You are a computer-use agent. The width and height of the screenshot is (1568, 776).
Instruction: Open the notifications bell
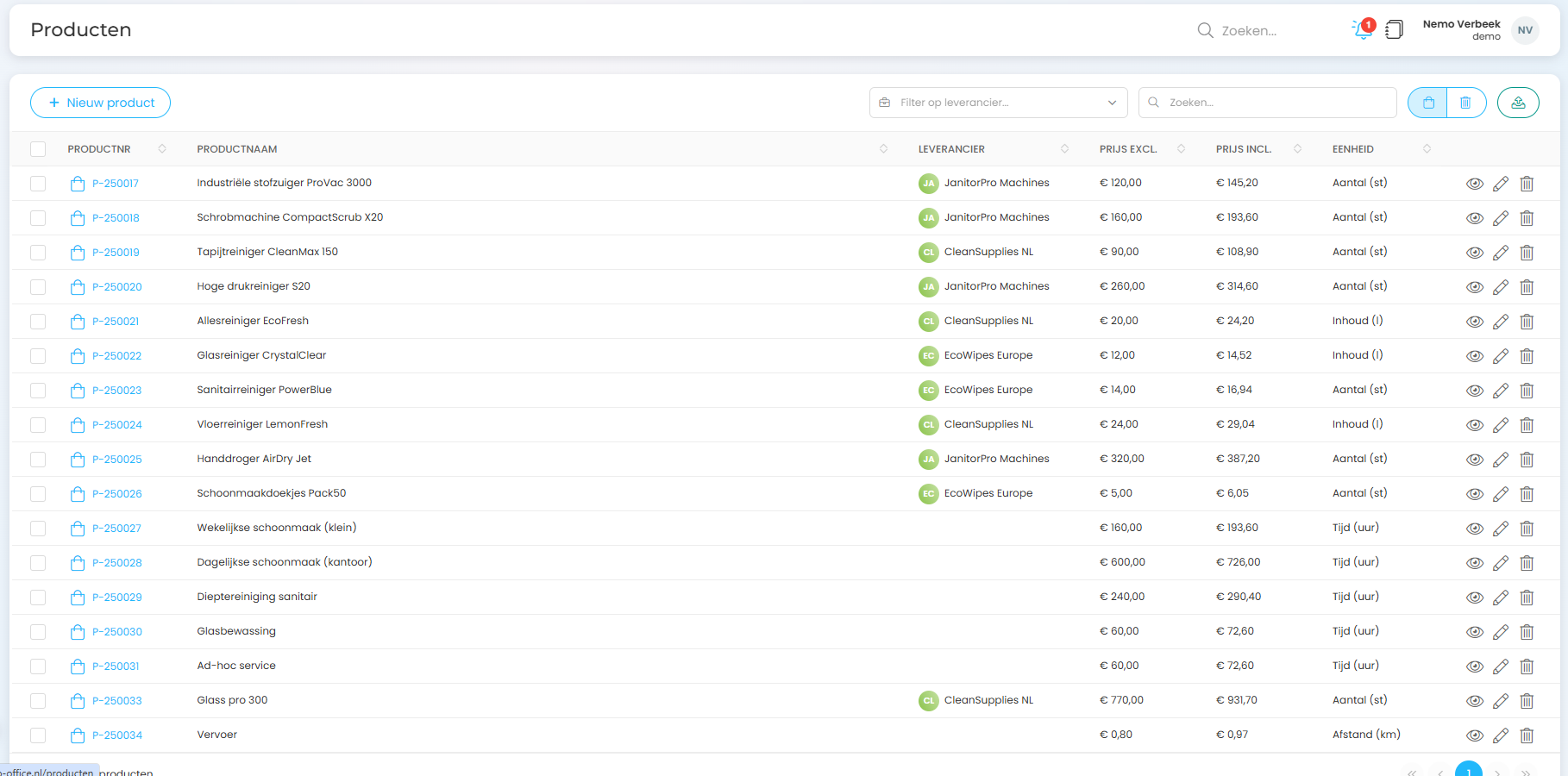click(x=1363, y=30)
